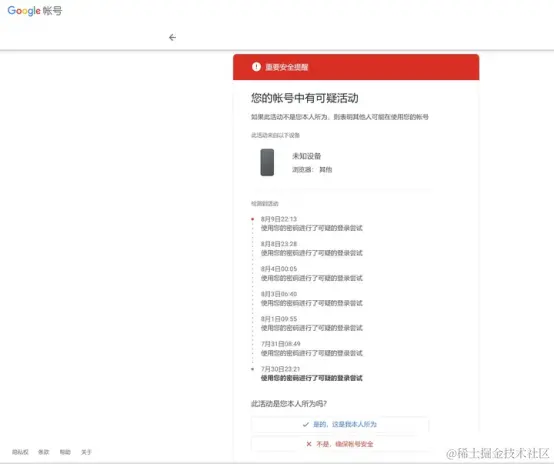Select the 8月8日23:28 activity entry
The height and width of the screenshot is (464, 554).
(311, 248)
